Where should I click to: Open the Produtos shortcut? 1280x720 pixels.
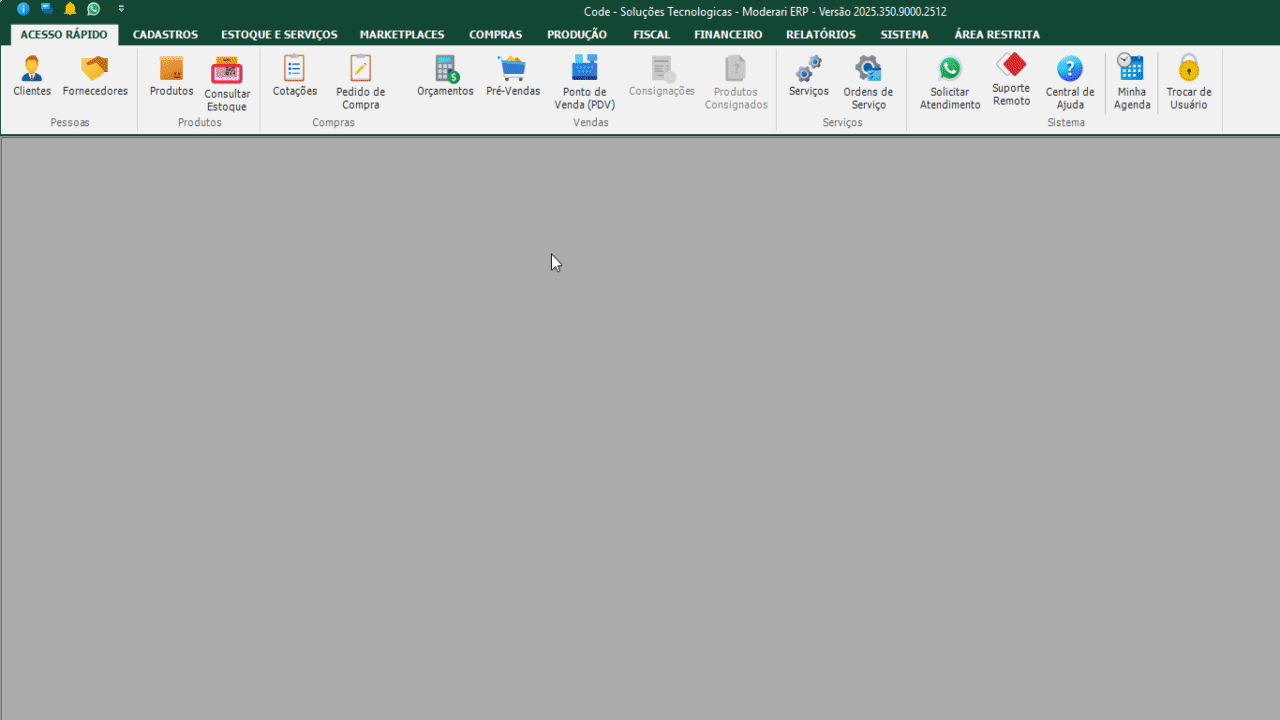(x=172, y=77)
